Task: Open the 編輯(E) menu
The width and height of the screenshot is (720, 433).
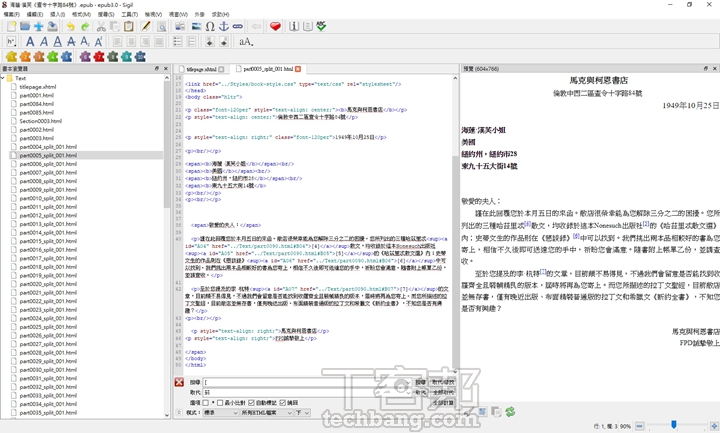Action: 34,14
